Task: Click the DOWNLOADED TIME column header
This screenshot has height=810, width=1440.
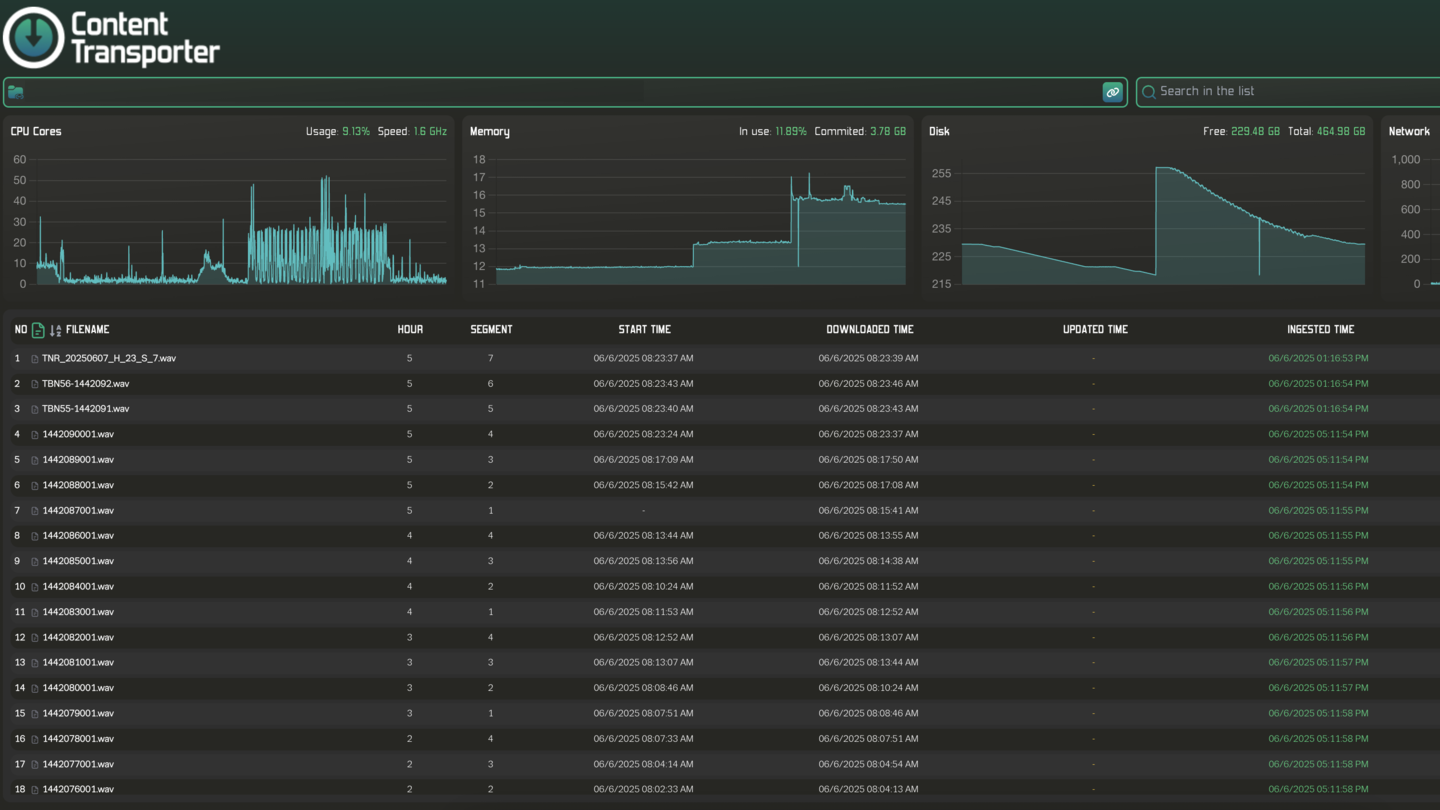Action: [x=869, y=330]
